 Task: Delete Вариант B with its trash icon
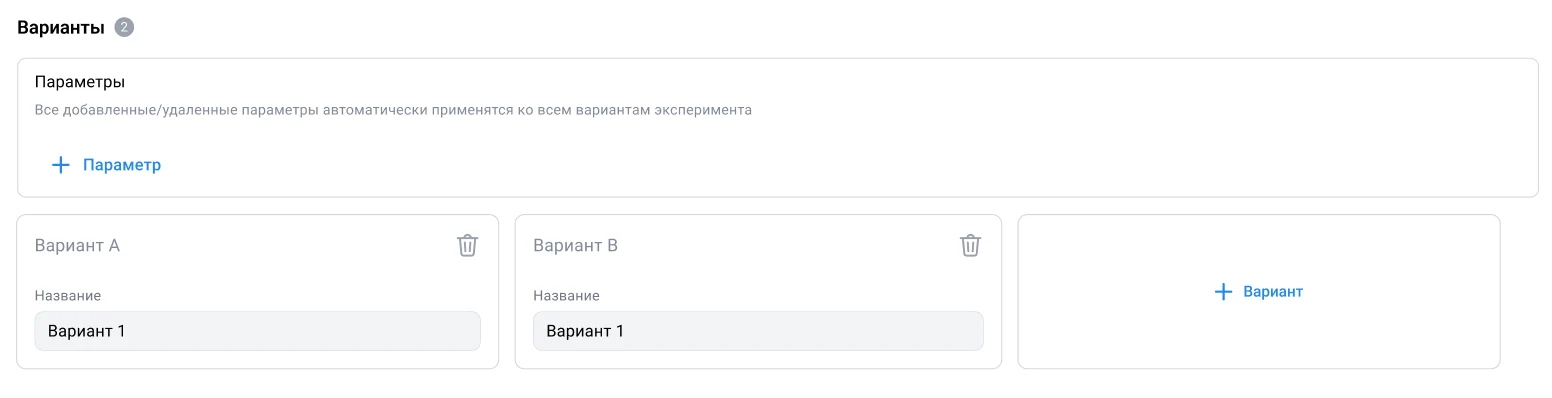pos(970,245)
